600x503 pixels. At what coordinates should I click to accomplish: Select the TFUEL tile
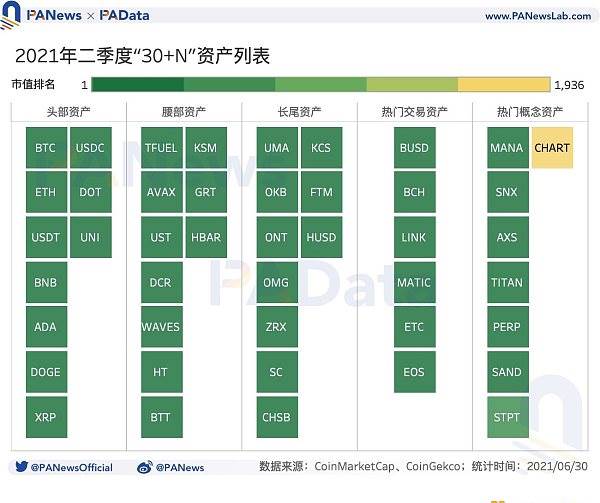162,148
